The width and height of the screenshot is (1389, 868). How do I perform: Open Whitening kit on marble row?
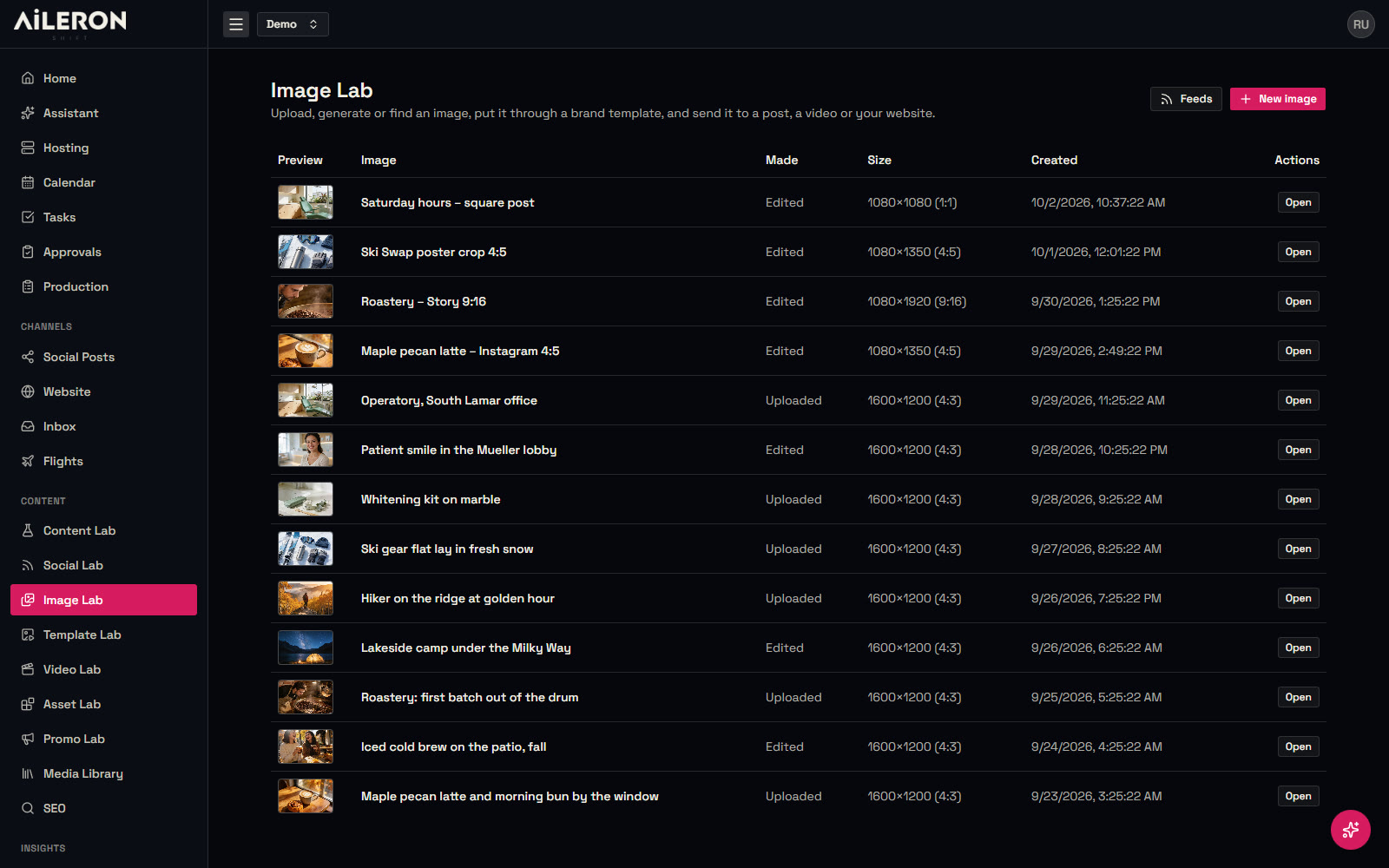coord(1298,499)
